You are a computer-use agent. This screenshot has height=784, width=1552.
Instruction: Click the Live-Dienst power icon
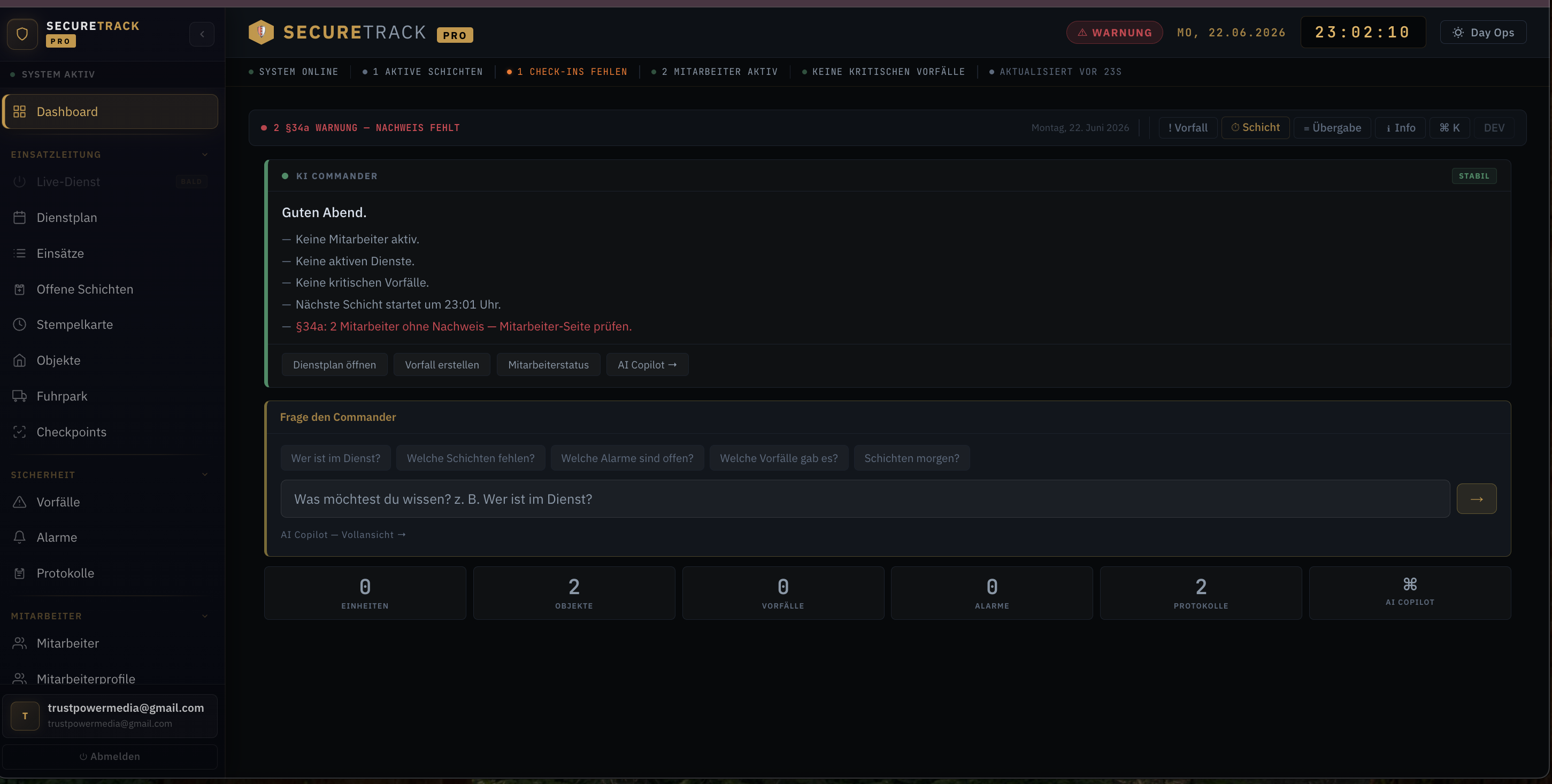(19, 181)
